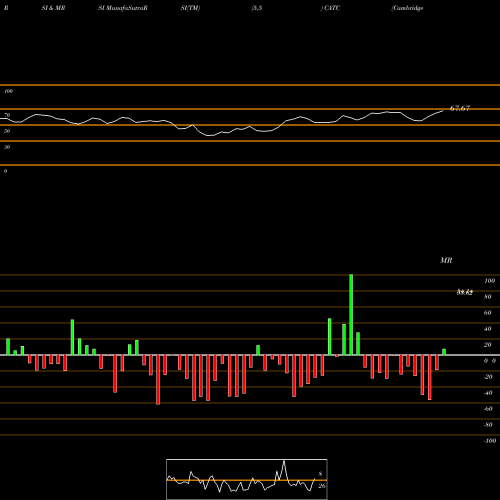
Task: Click the RSI axis label 30
Action: [x=7, y=147]
